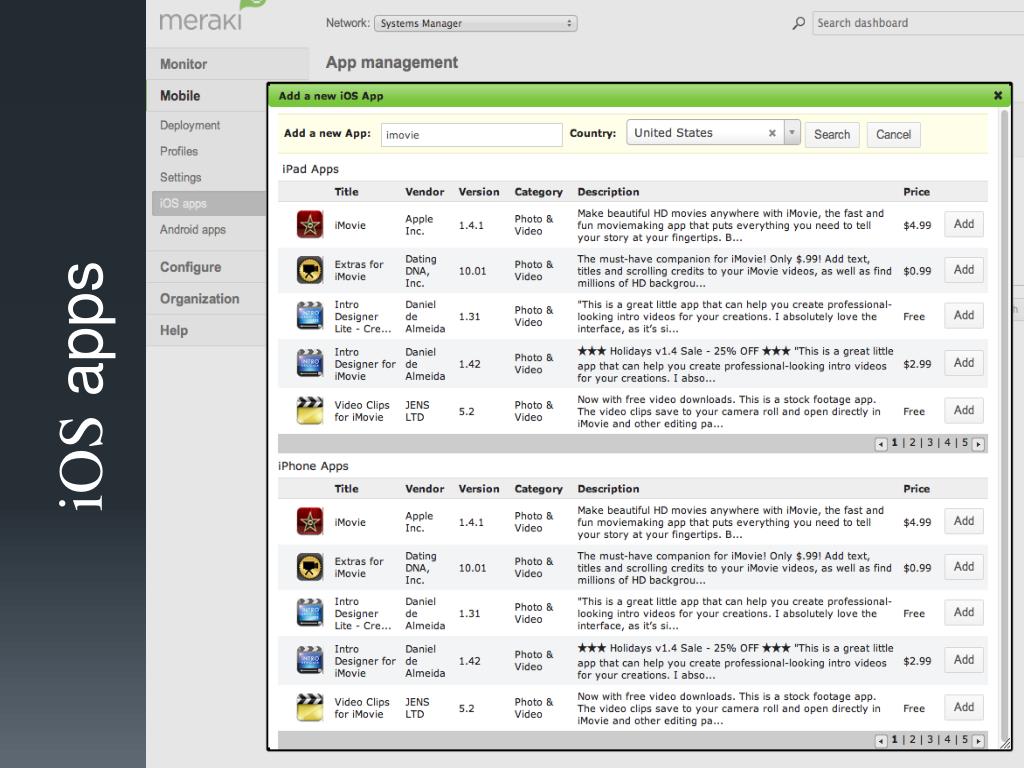The height and width of the screenshot is (768, 1024).
Task: Add iMovie from iPad Apps
Action: pyautogui.click(x=964, y=224)
